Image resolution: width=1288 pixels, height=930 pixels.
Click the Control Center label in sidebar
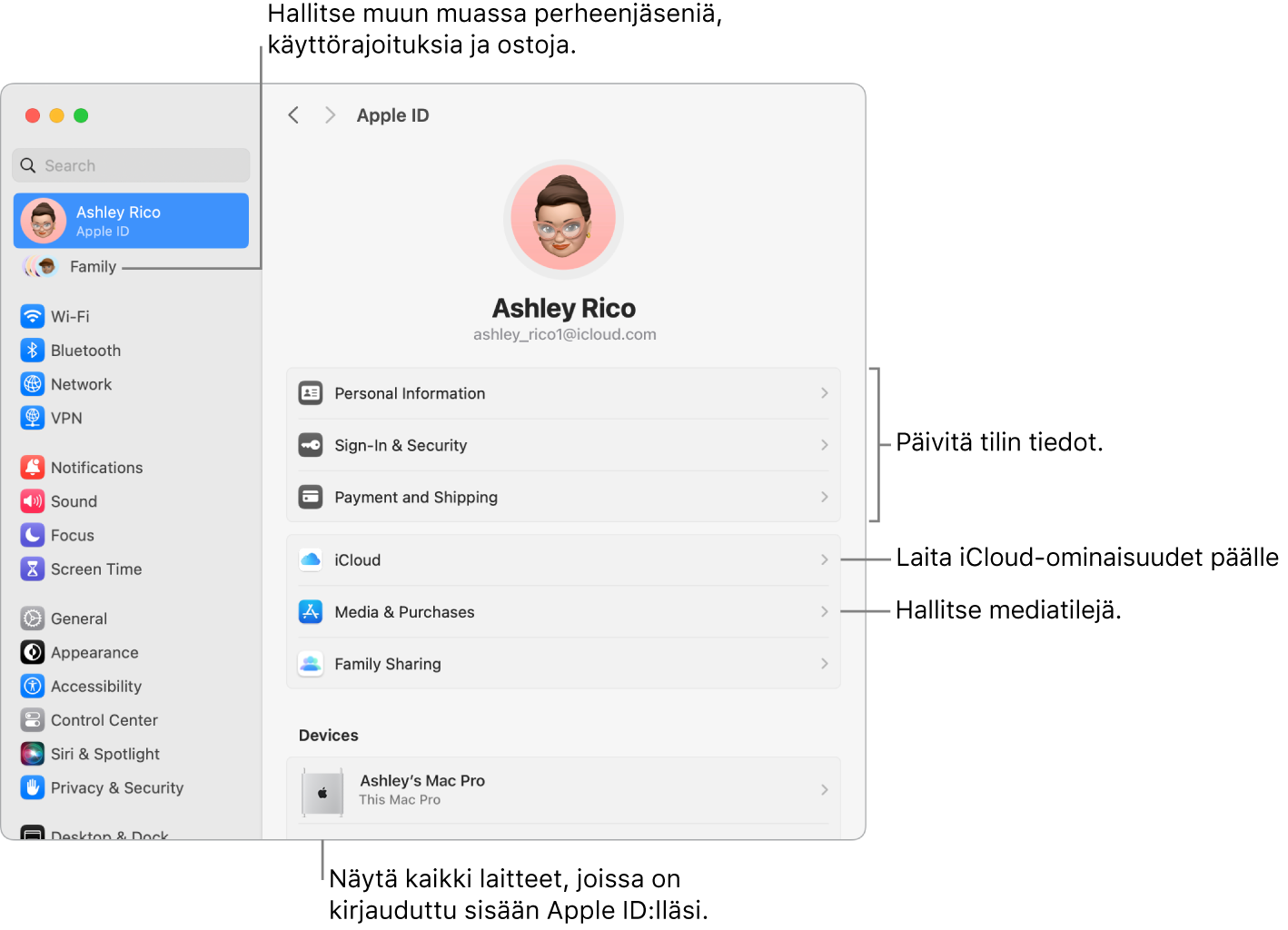104,720
